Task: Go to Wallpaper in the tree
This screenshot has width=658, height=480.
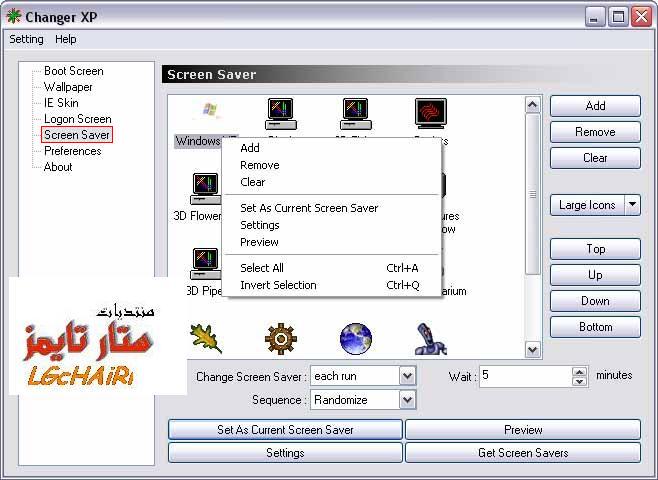Action: [x=68, y=87]
